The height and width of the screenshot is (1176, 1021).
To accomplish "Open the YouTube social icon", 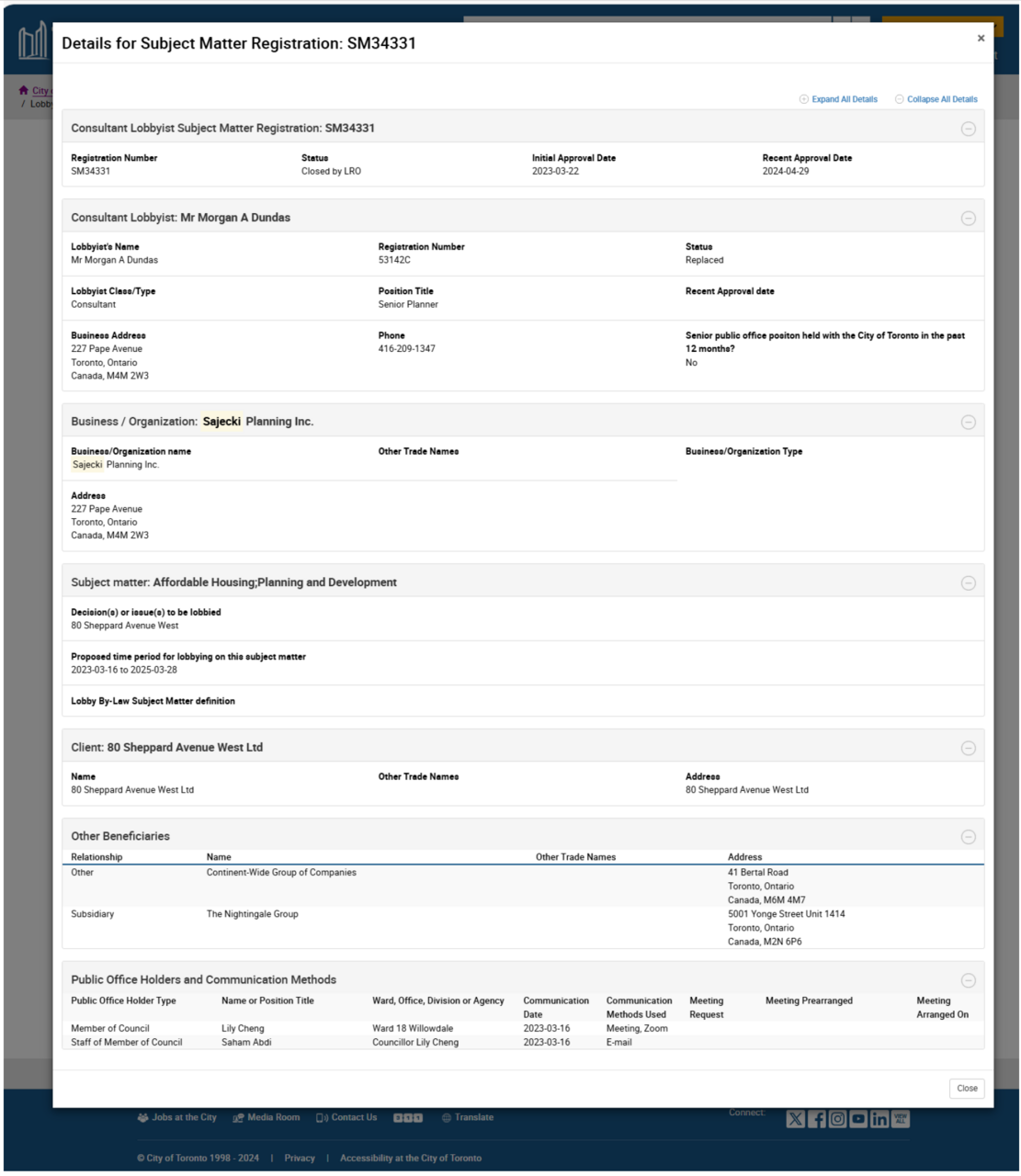I will coord(858,1119).
